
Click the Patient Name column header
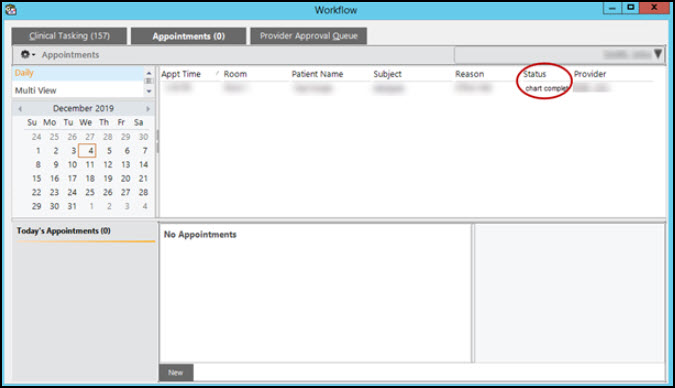point(317,74)
